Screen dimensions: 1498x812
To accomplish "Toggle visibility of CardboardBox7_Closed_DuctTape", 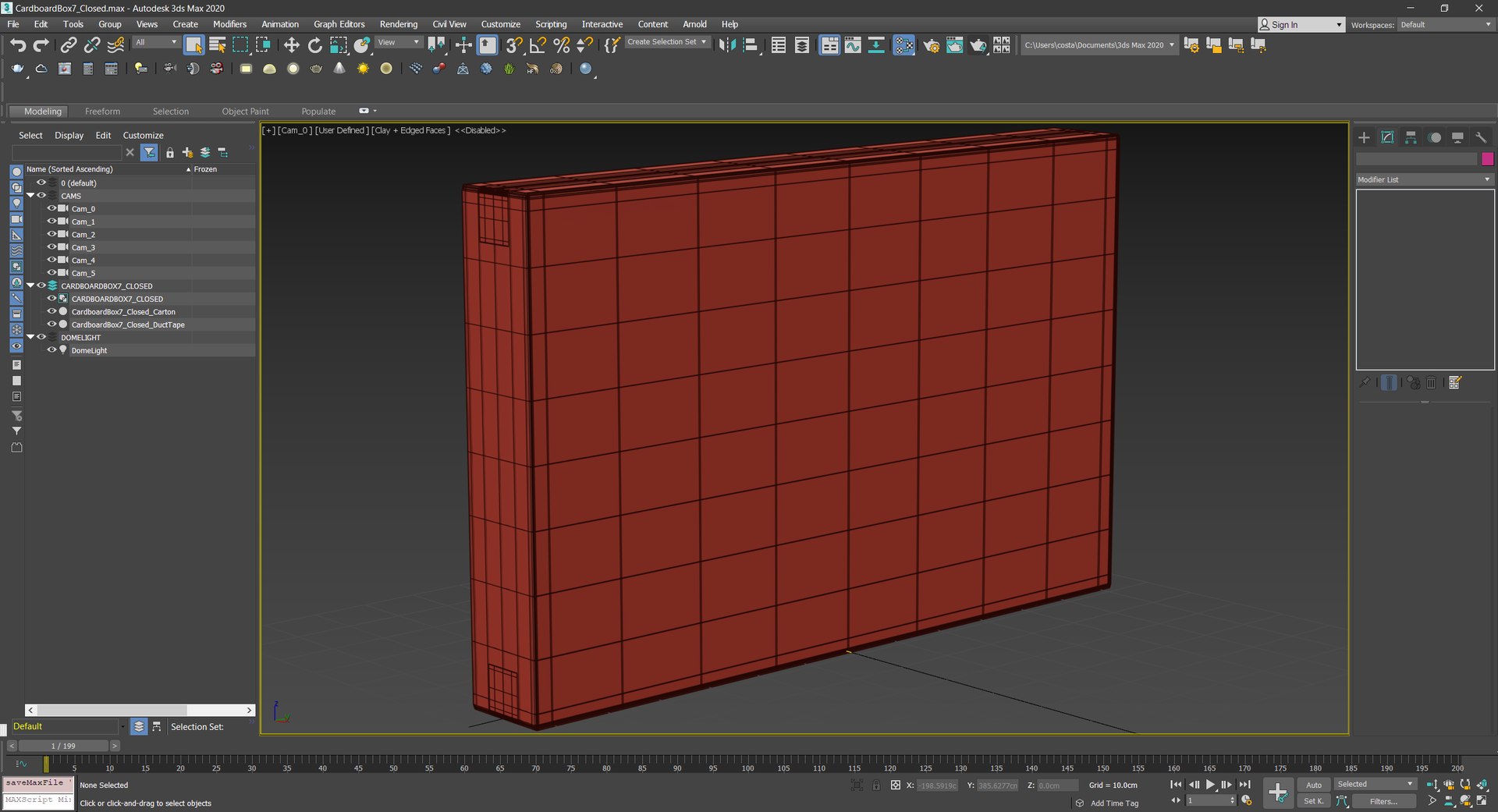I will coord(51,324).
